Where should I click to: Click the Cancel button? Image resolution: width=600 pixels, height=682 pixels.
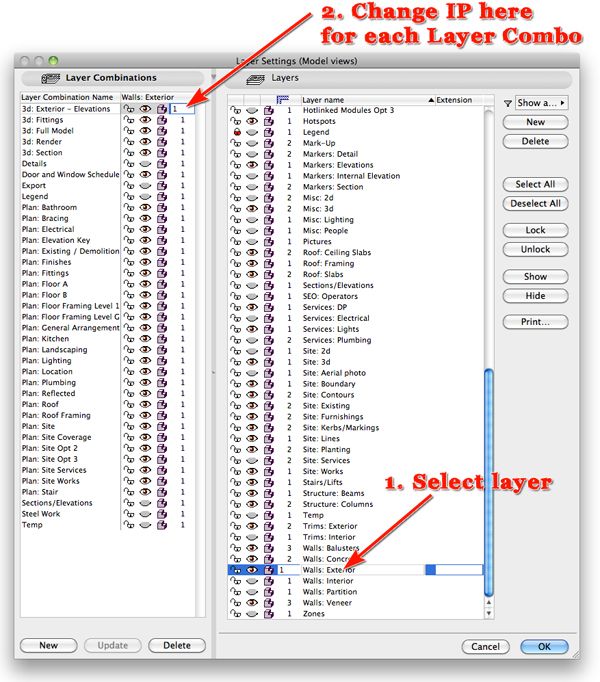[485, 647]
